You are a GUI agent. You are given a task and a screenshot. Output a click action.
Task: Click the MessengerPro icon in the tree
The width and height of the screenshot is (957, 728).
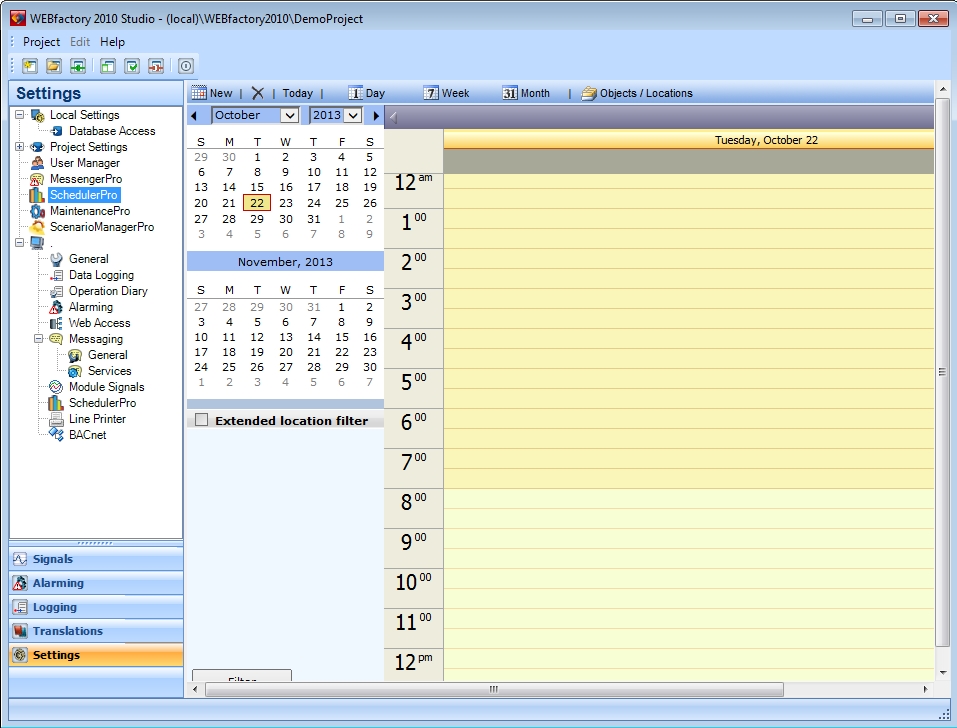coord(37,179)
